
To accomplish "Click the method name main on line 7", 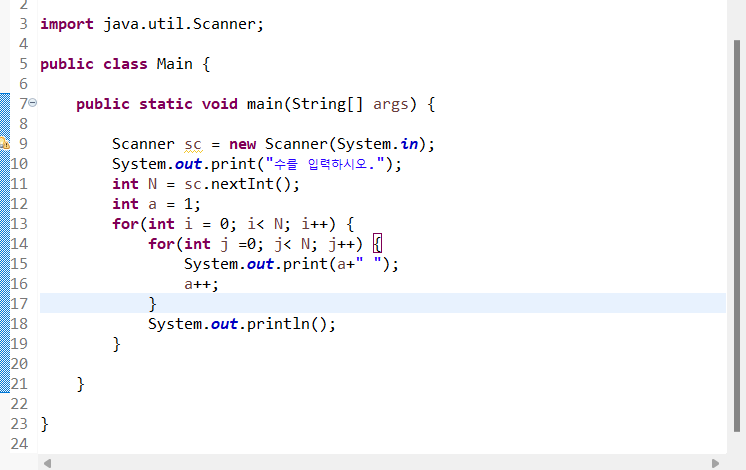I will [x=265, y=104].
